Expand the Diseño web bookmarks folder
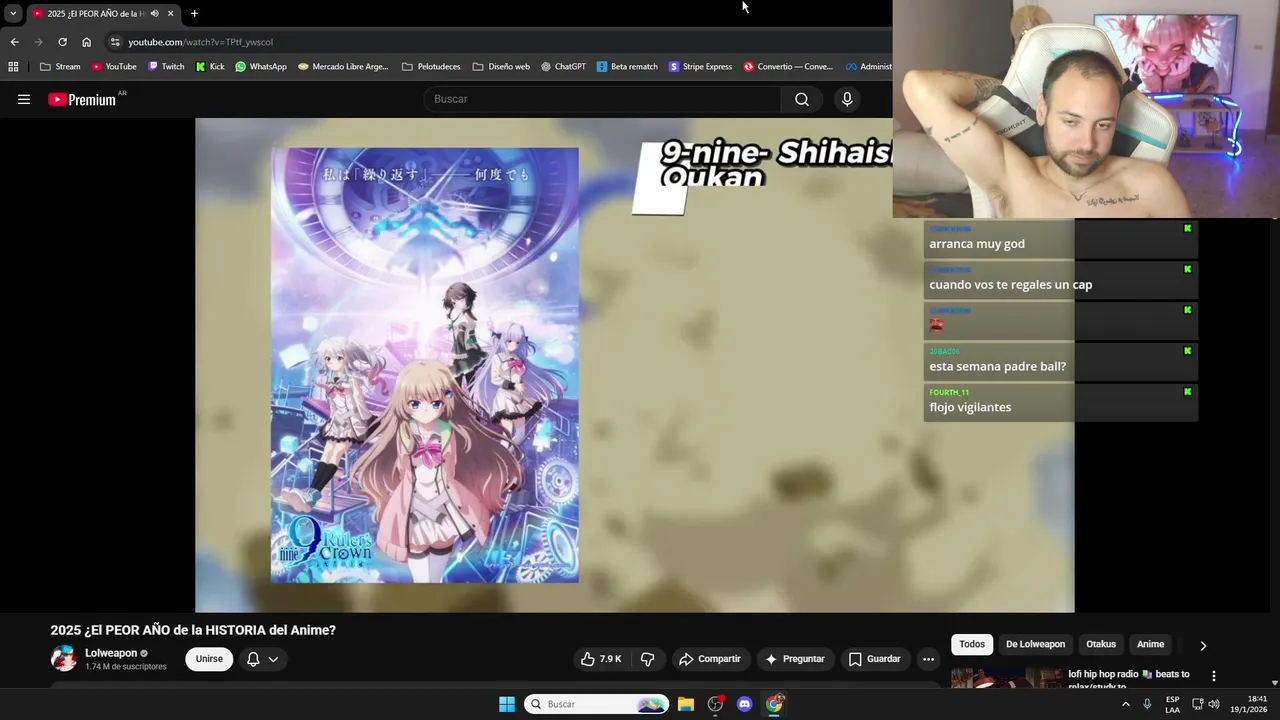This screenshot has width=1280, height=720. pyautogui.click(x=501, y=67)
